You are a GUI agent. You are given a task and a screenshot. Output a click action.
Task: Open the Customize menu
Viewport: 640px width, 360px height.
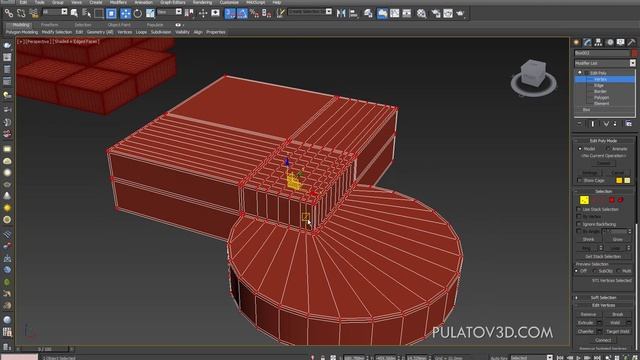[229, 2]
